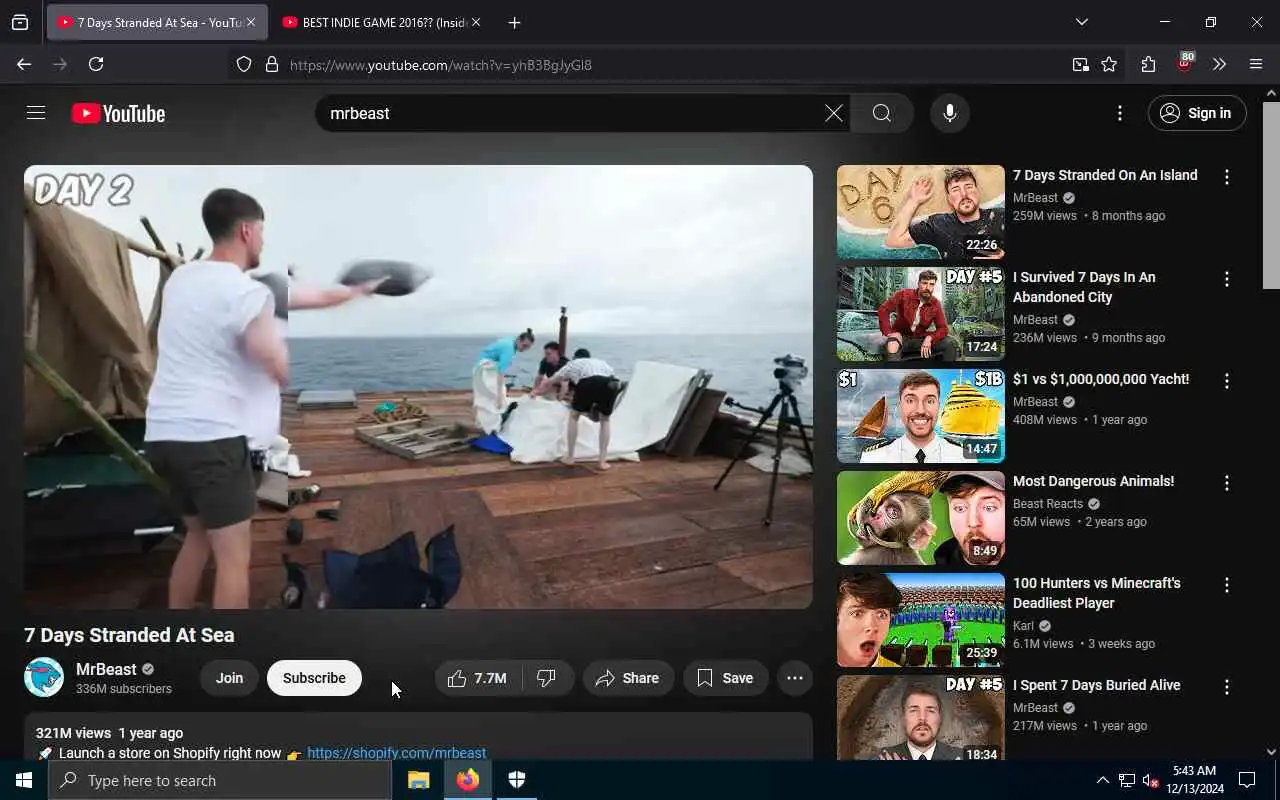
Task: Open options menu for I Spent 7 Days Buried Alive
Action: click(1227, 687)
